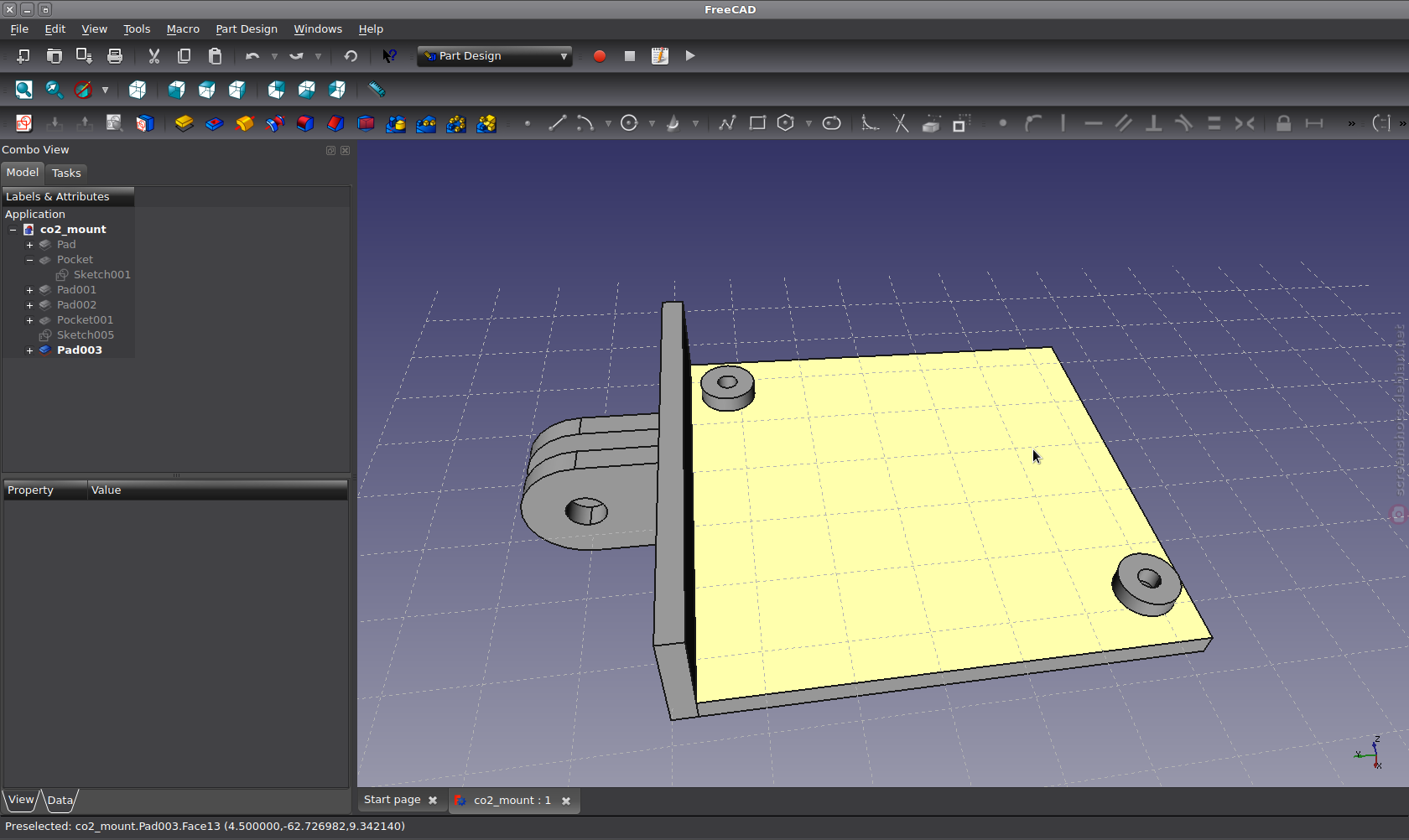Click the Fit all view icon

[x=23, y=90]
